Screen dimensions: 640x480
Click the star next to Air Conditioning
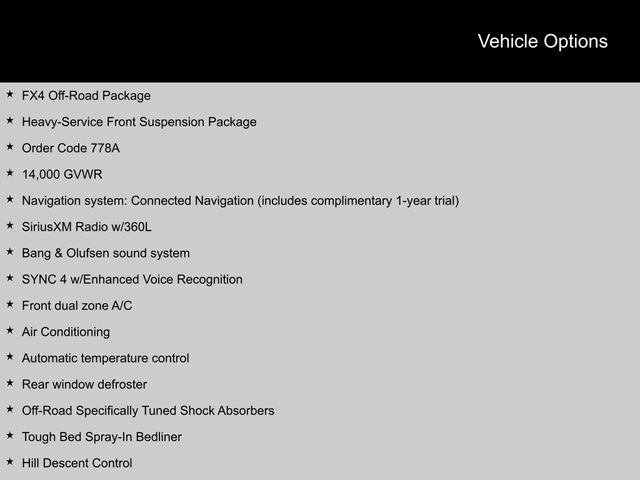[9, 331]
